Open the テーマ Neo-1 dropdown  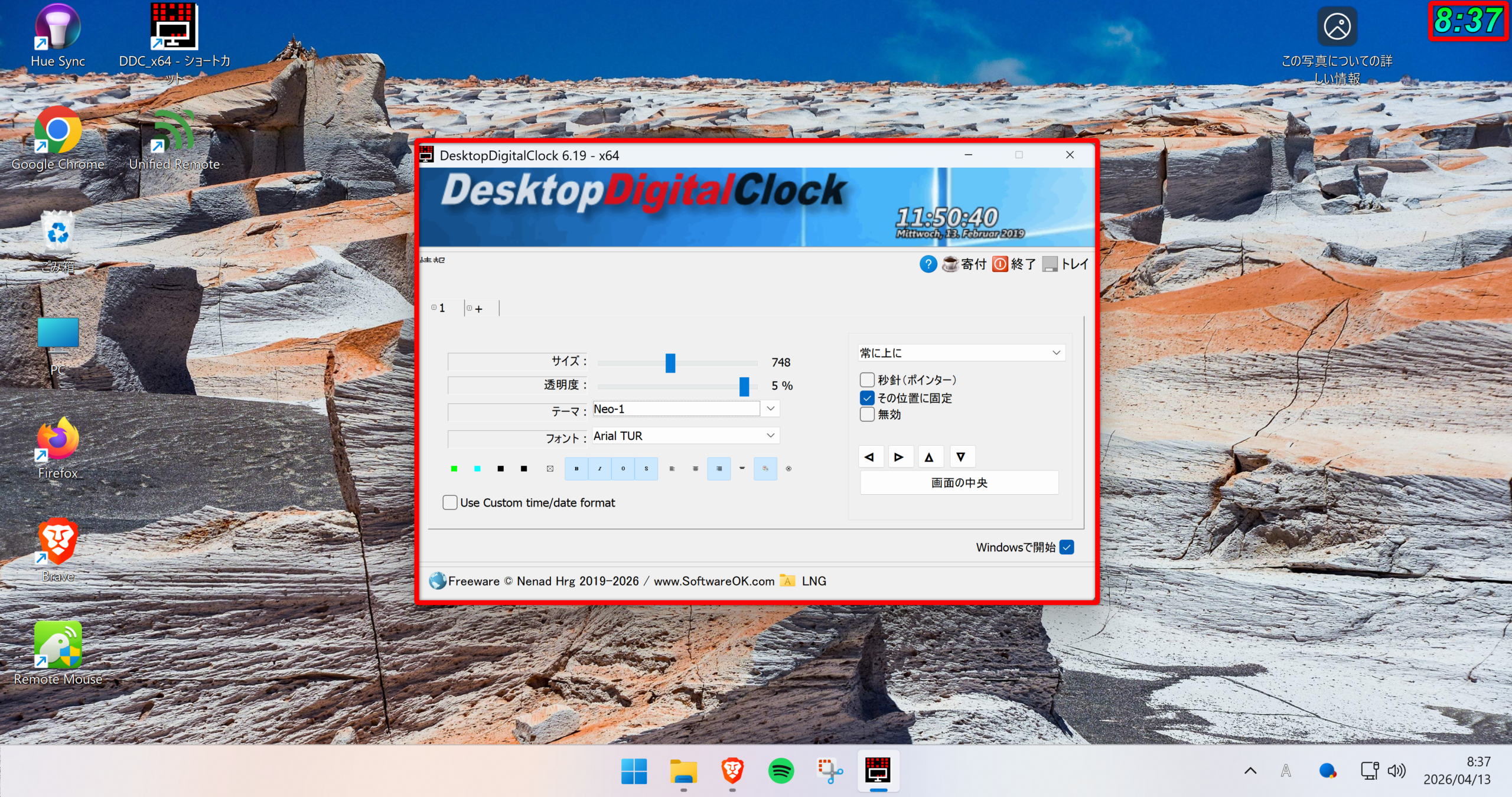coord(770,409)
